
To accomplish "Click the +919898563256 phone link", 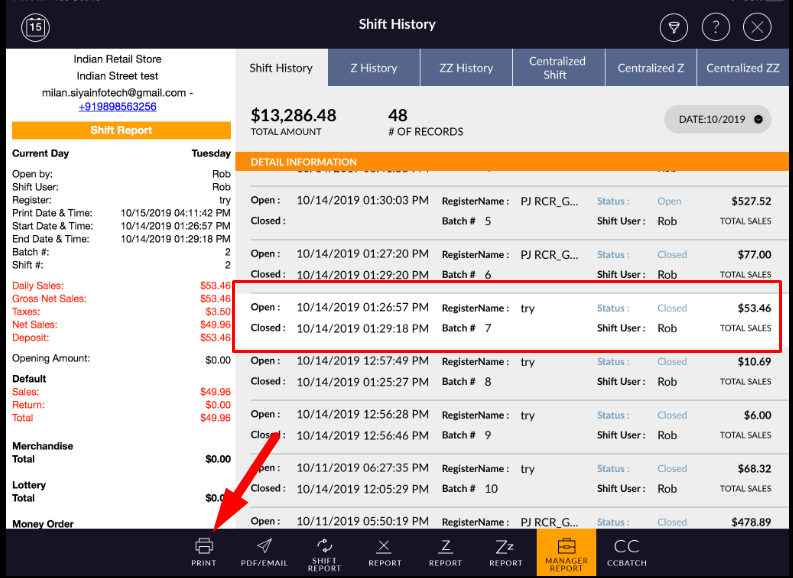I will coord(121,107).
